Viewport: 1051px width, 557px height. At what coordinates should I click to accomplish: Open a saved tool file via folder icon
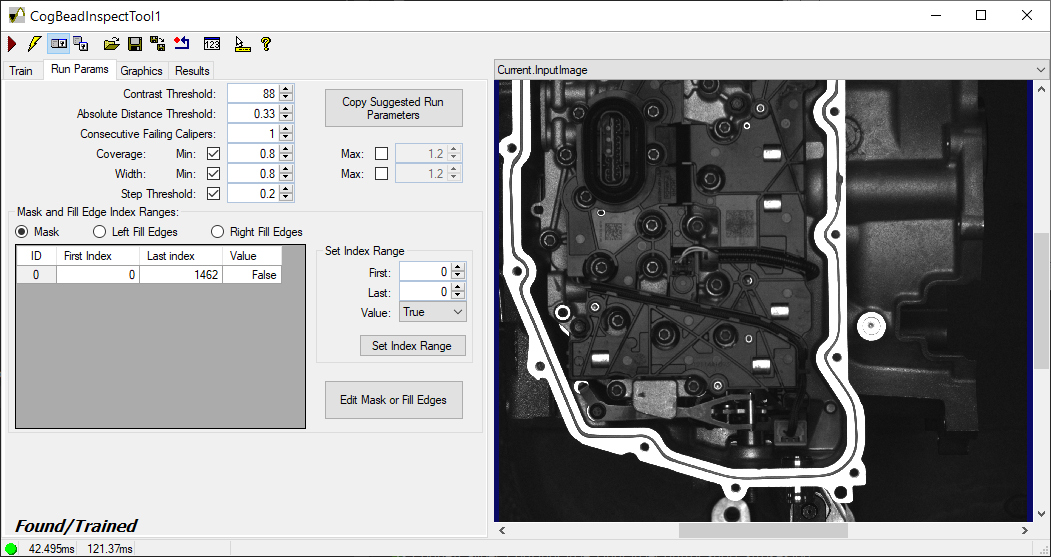112,44
